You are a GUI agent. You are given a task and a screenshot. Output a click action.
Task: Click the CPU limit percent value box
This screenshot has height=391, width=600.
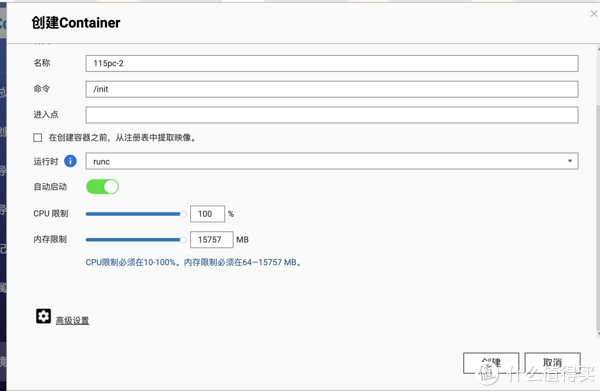(207, 214)
